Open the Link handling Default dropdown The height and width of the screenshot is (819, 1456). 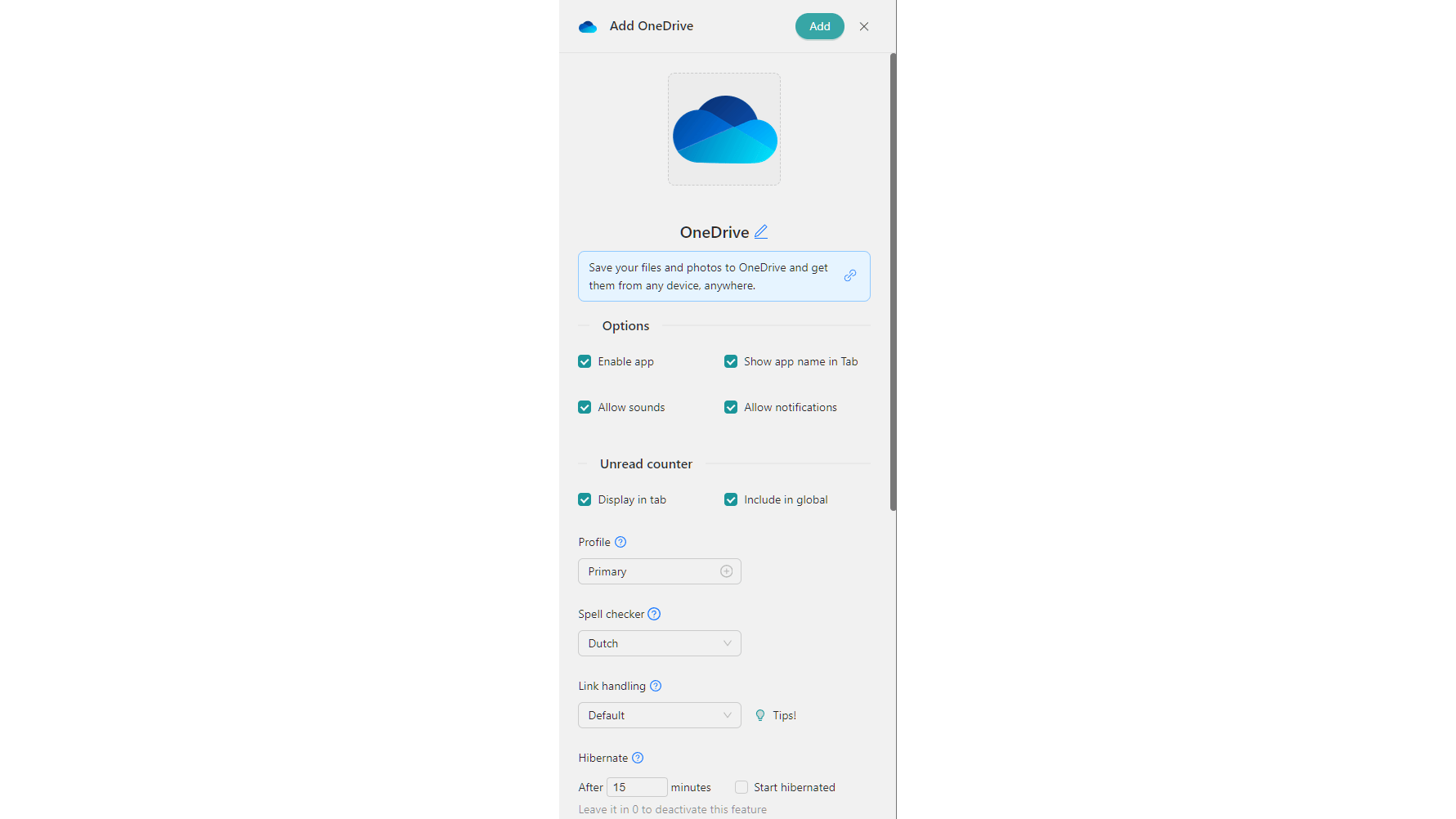click(x=660, y=715)
